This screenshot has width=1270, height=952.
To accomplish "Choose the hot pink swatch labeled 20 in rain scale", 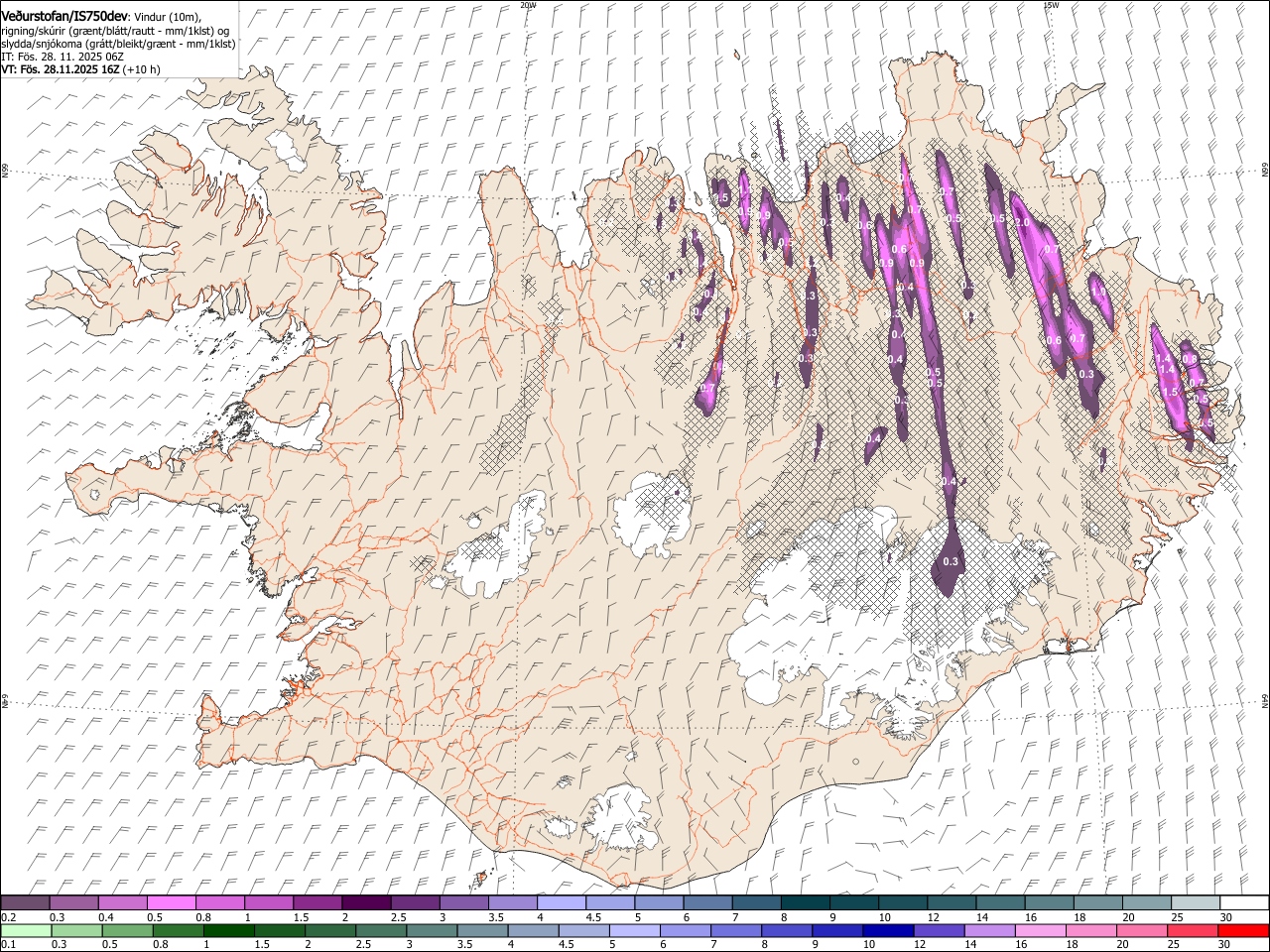I will (x=1140, y=931).
